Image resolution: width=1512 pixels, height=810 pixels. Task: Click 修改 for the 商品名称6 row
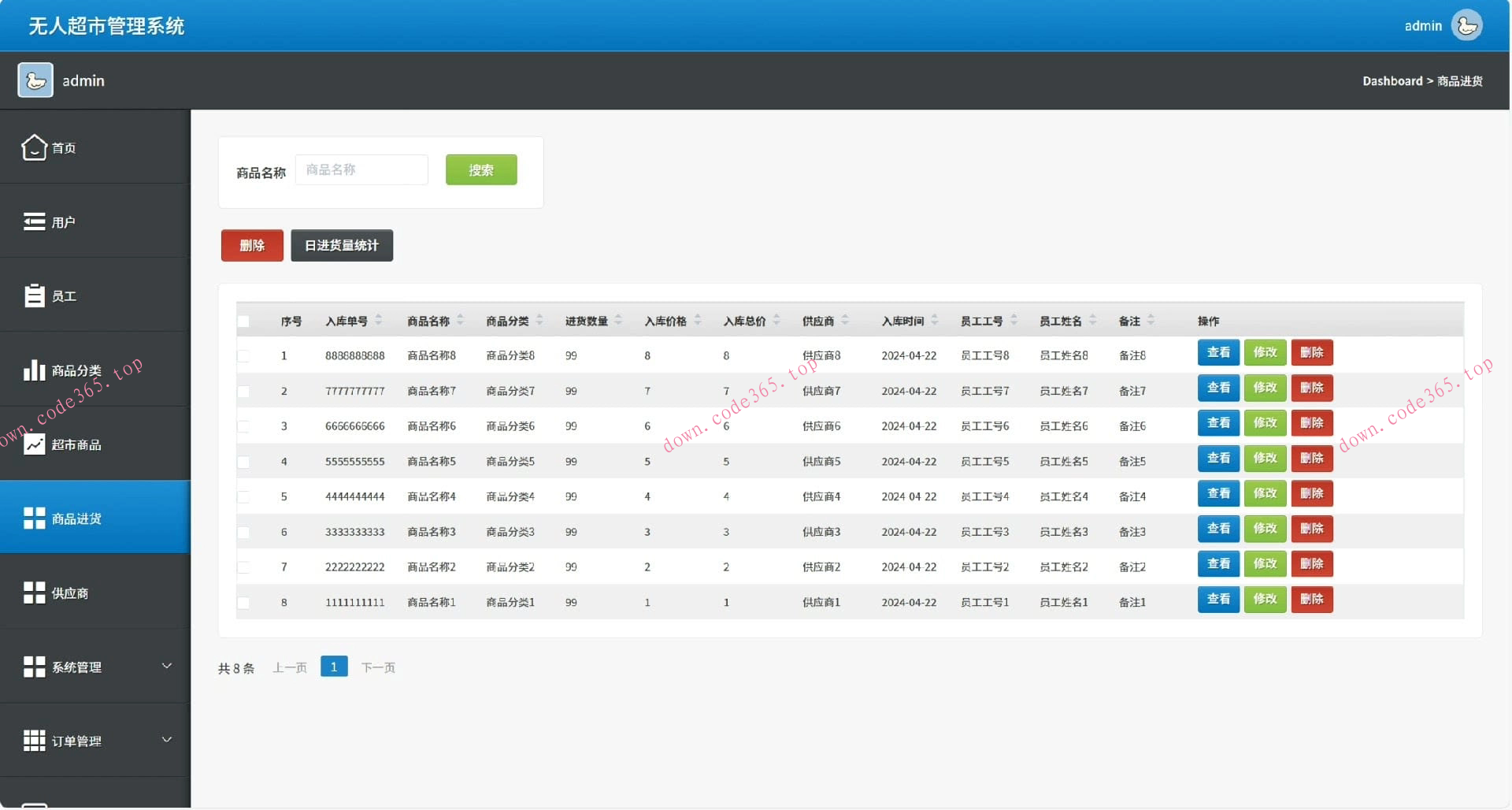[x=1265, y=423]
